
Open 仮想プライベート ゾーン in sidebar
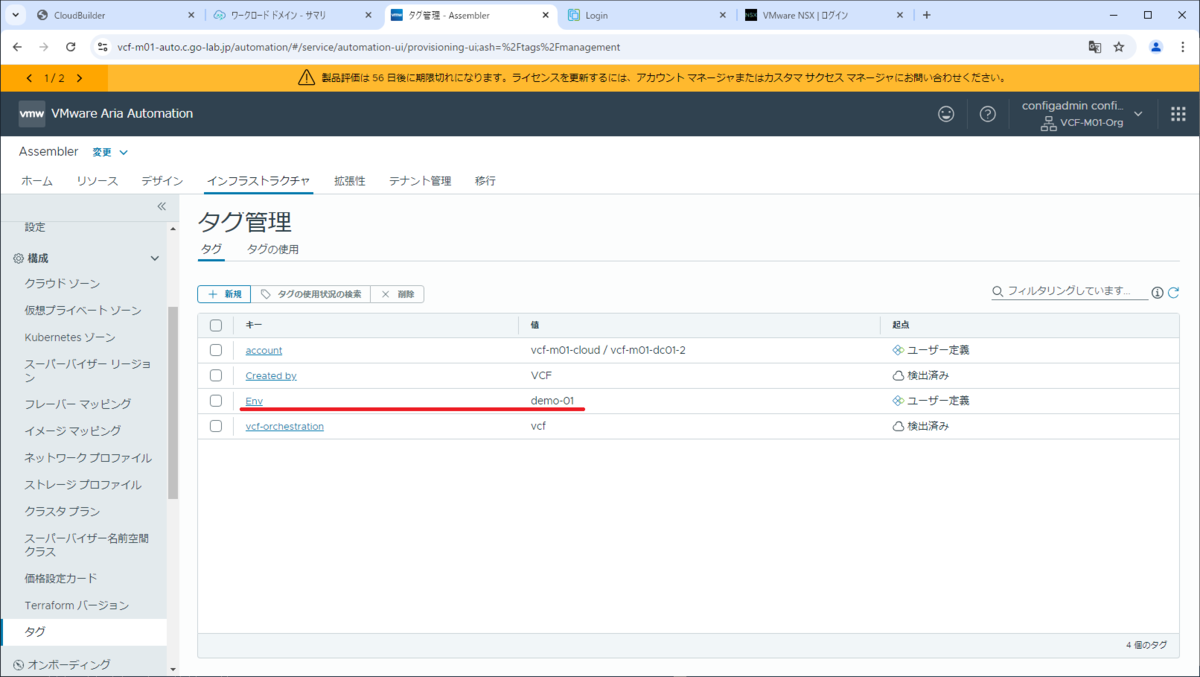click(83, 311)
